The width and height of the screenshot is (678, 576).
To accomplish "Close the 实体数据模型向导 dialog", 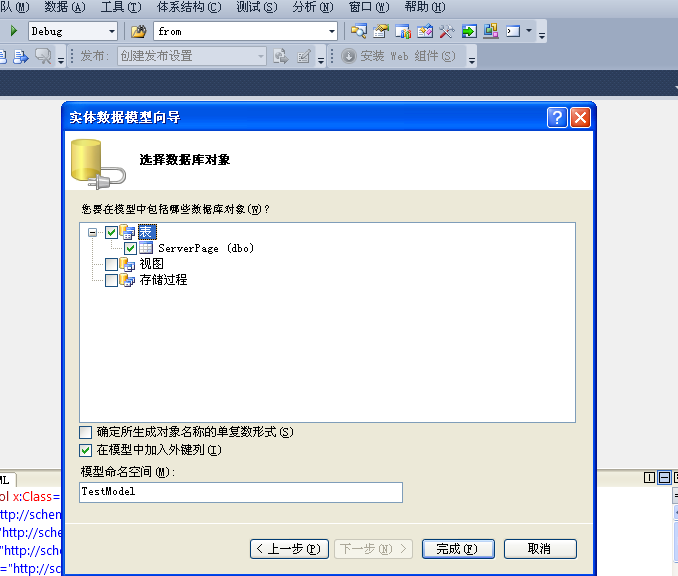I will (580, 117).
